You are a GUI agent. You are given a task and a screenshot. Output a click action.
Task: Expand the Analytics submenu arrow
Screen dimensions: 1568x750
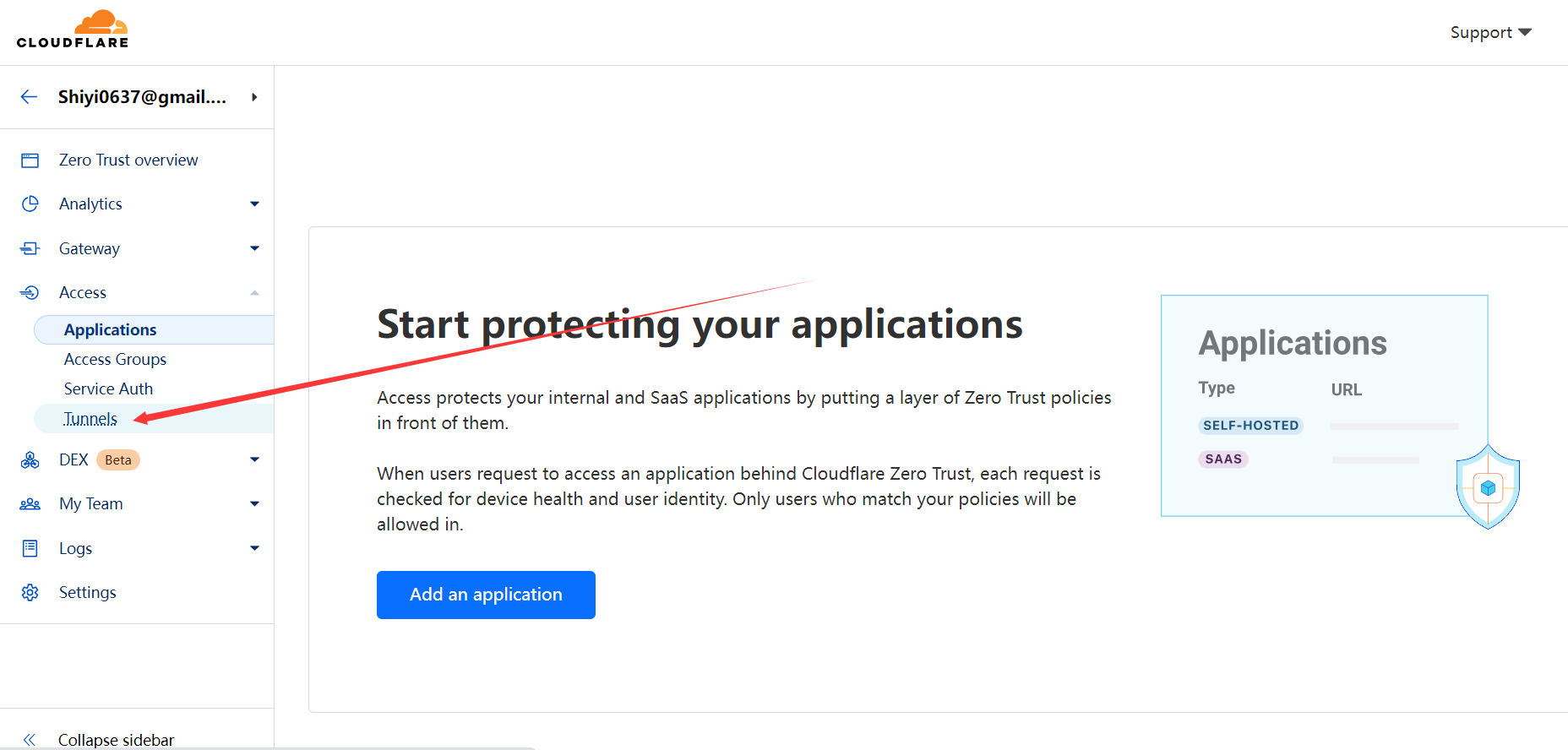tap(254, 204)
